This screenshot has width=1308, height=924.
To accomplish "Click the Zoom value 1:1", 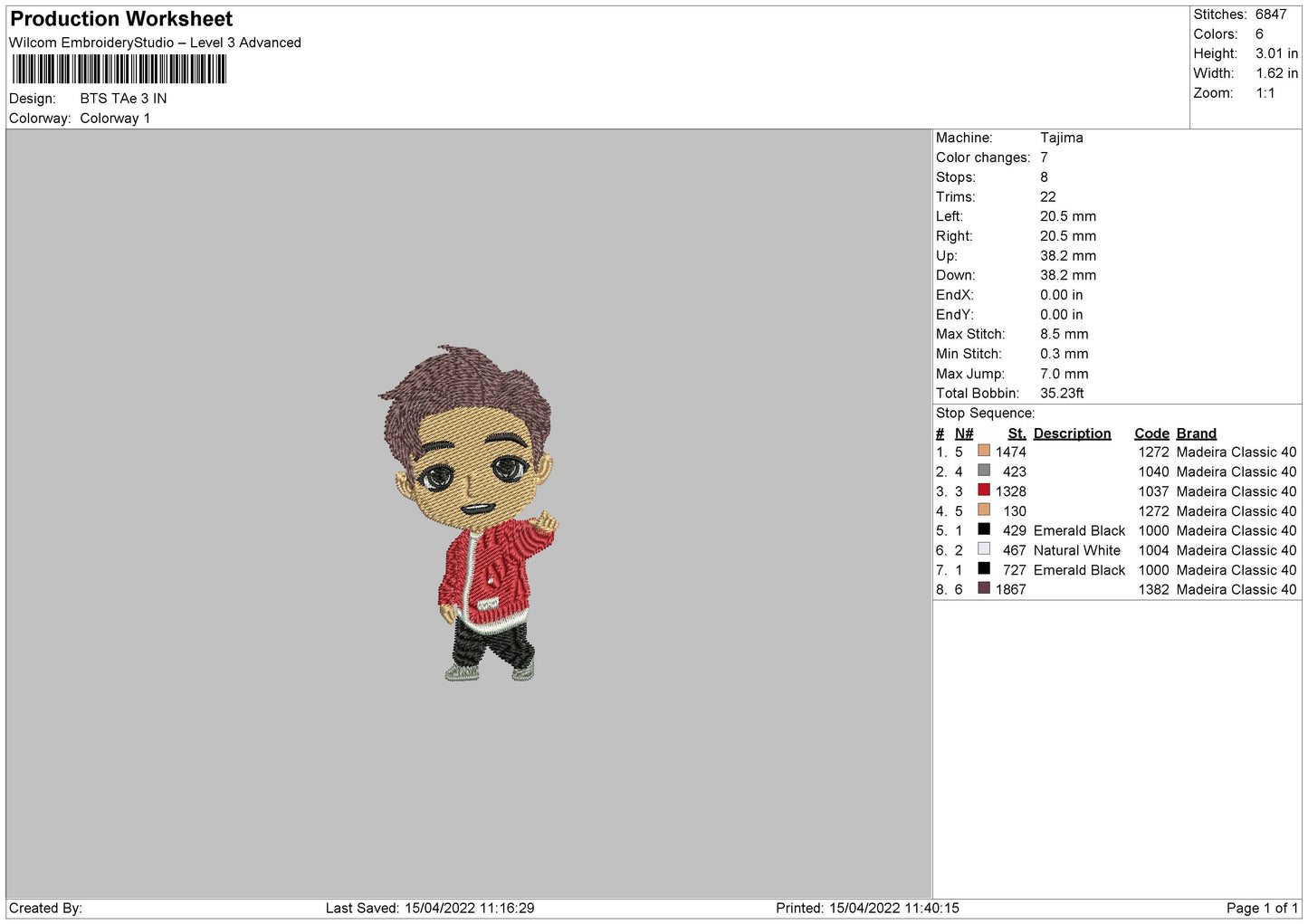I will pyautogui.click(x=1265, y=93).
